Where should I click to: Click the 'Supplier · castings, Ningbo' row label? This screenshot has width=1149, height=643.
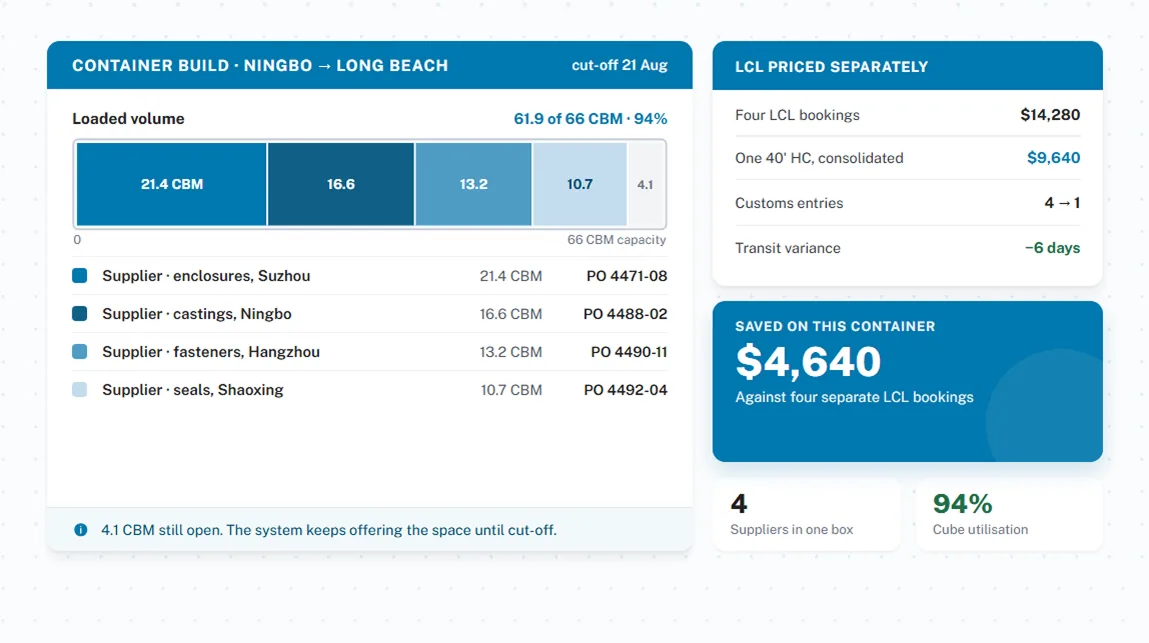pyautogui.click(x=196, y=314)
